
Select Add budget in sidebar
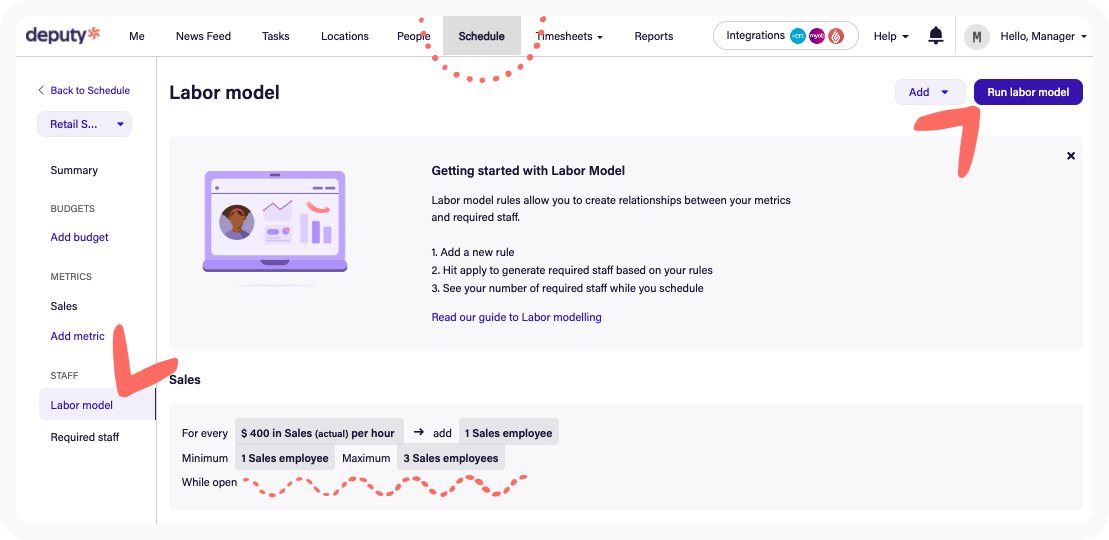pyautogui.click(x=79, y=237)
